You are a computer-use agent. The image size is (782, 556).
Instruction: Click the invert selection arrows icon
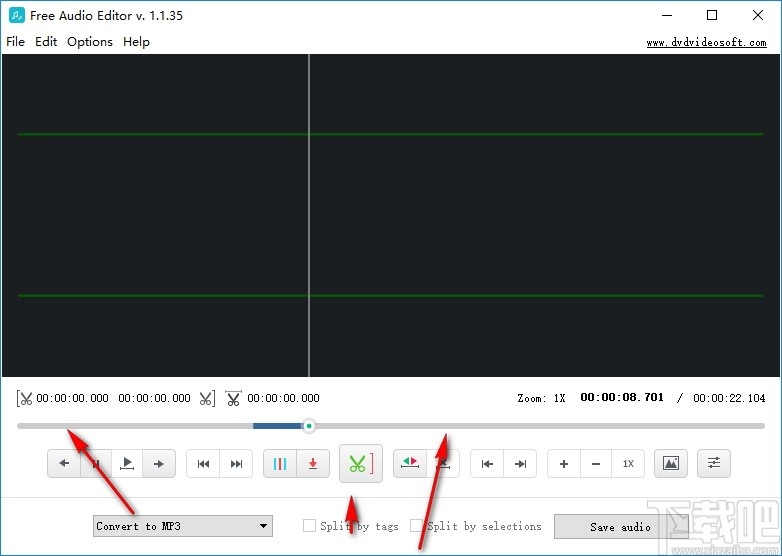410,464
